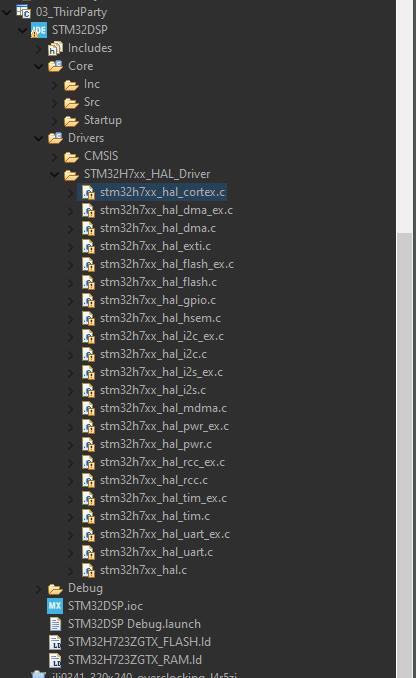Click the STM32H723ZGTX_RAM.ld file icon
Screen dimensions: 416x678
(55, 660)
